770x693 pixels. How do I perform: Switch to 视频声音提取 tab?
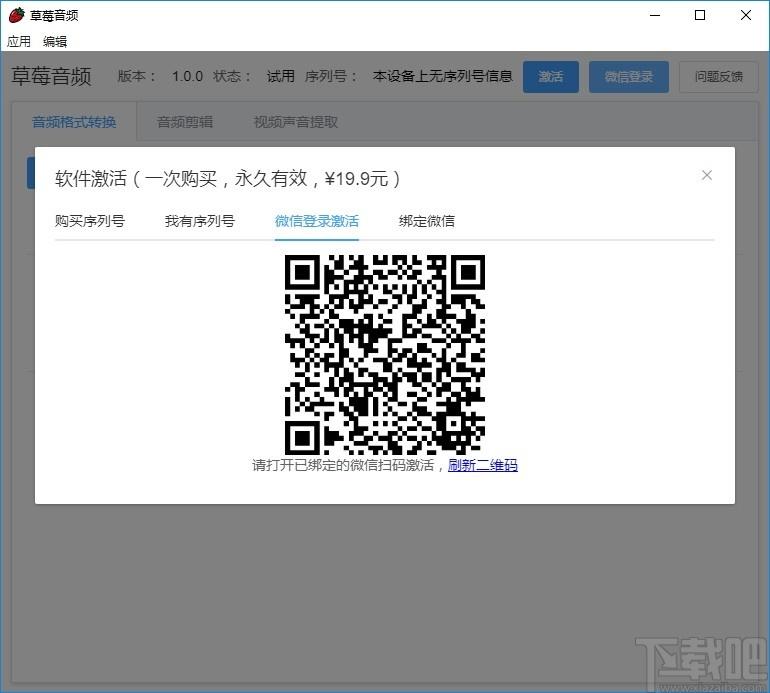296,122
